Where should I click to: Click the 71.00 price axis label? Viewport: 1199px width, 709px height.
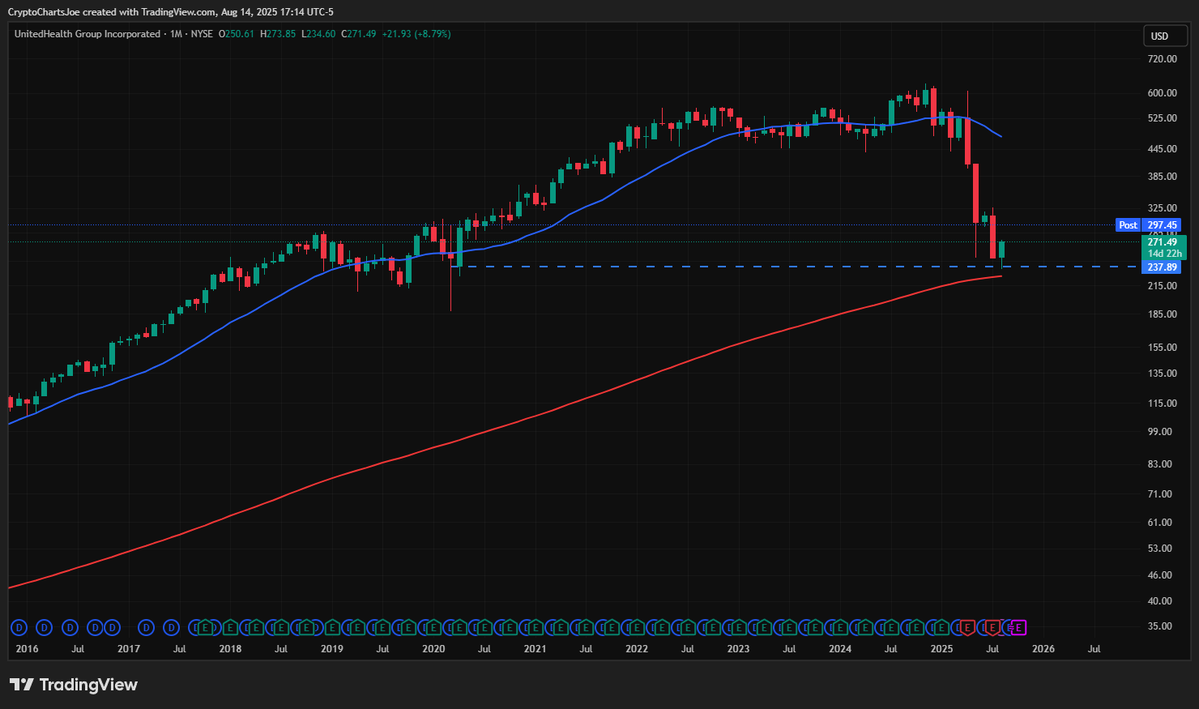tap(1160, 494)
